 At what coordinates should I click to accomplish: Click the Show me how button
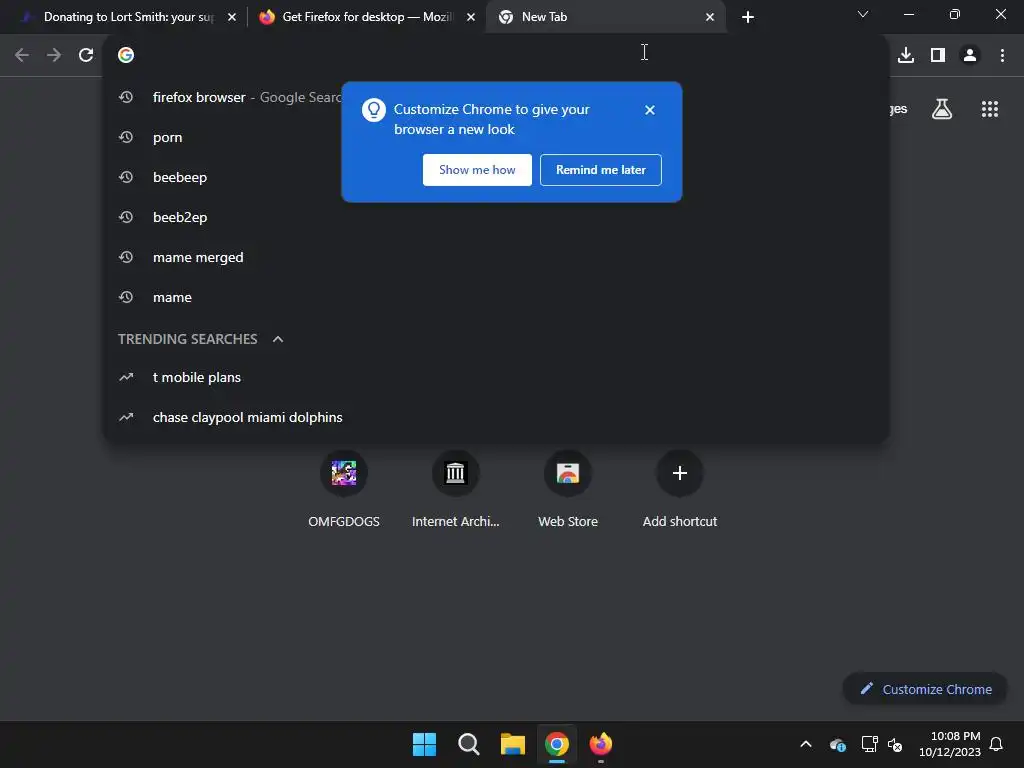pos(477,170)
